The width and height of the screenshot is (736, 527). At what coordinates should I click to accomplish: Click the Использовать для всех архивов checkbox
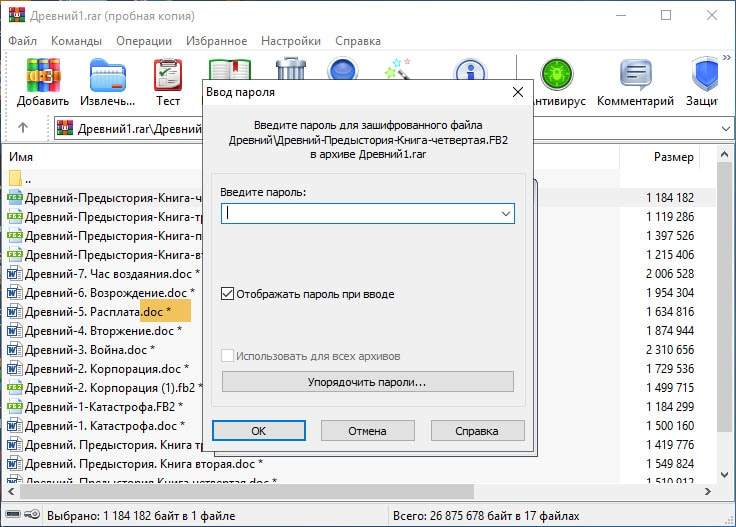tap(227, 356)
